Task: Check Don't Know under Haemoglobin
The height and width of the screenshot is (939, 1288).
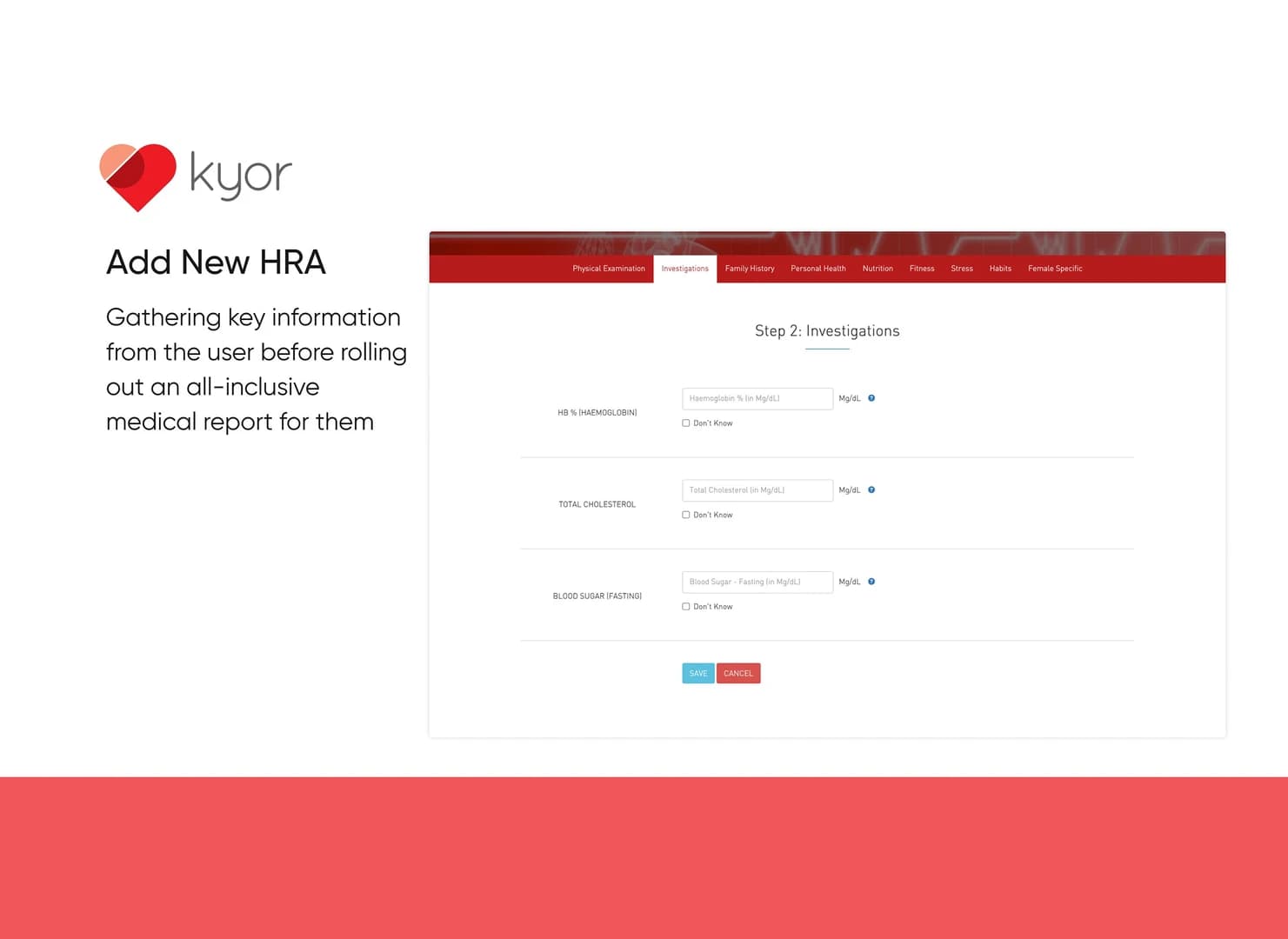Action: [x=686, y=423]
